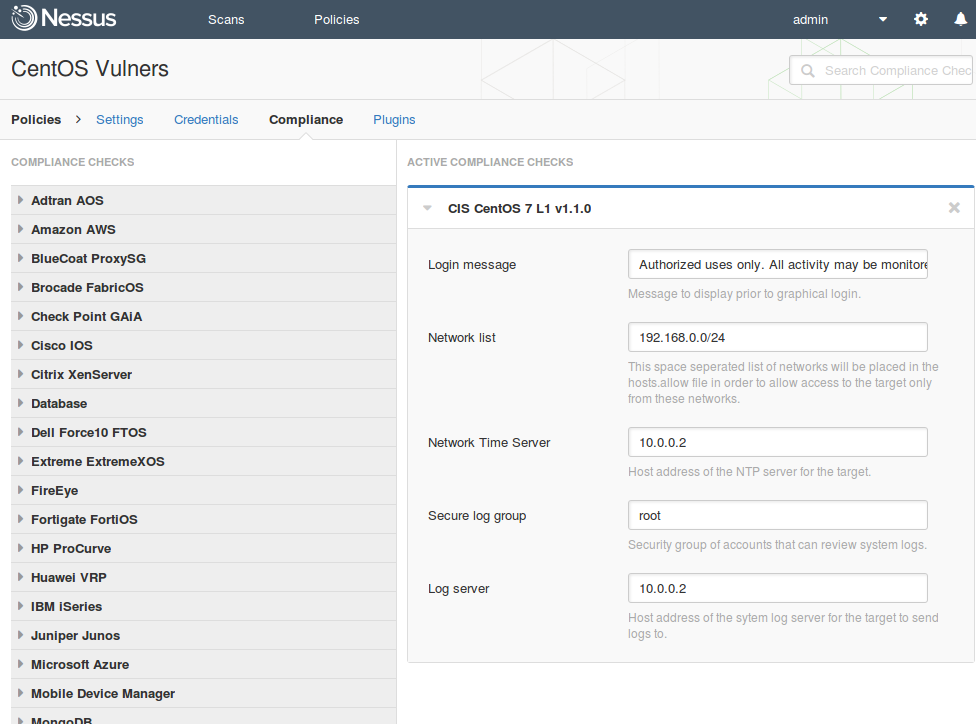Expand the Fortigate FortiOS category
Viewport: 976px width, 724px height.
pos(204,519)
